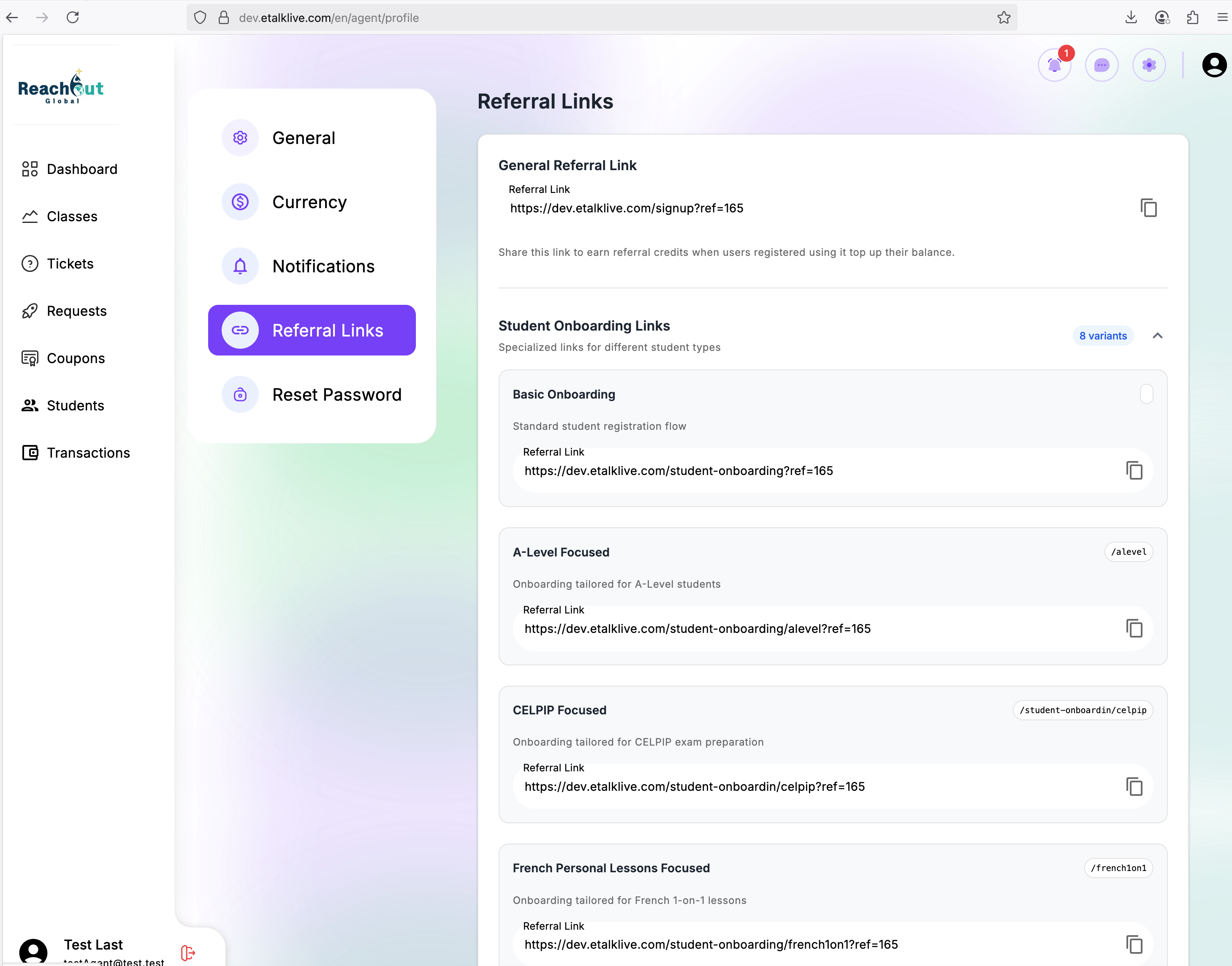Screen dimensions: 1232x966
Task: Copy the general signup referral link
Action: click(1148, 208)
